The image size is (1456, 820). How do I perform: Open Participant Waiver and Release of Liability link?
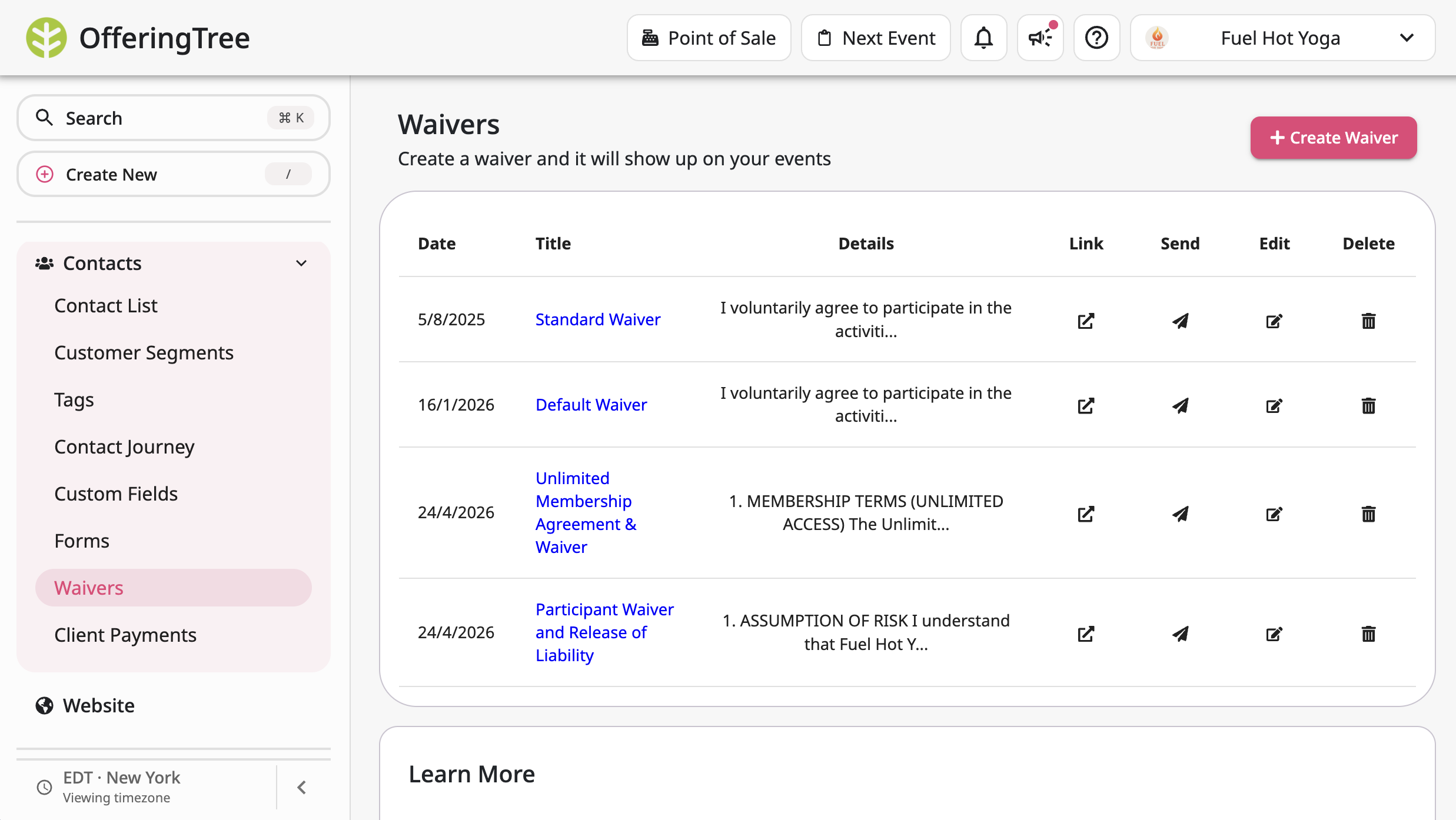point(604,632)
